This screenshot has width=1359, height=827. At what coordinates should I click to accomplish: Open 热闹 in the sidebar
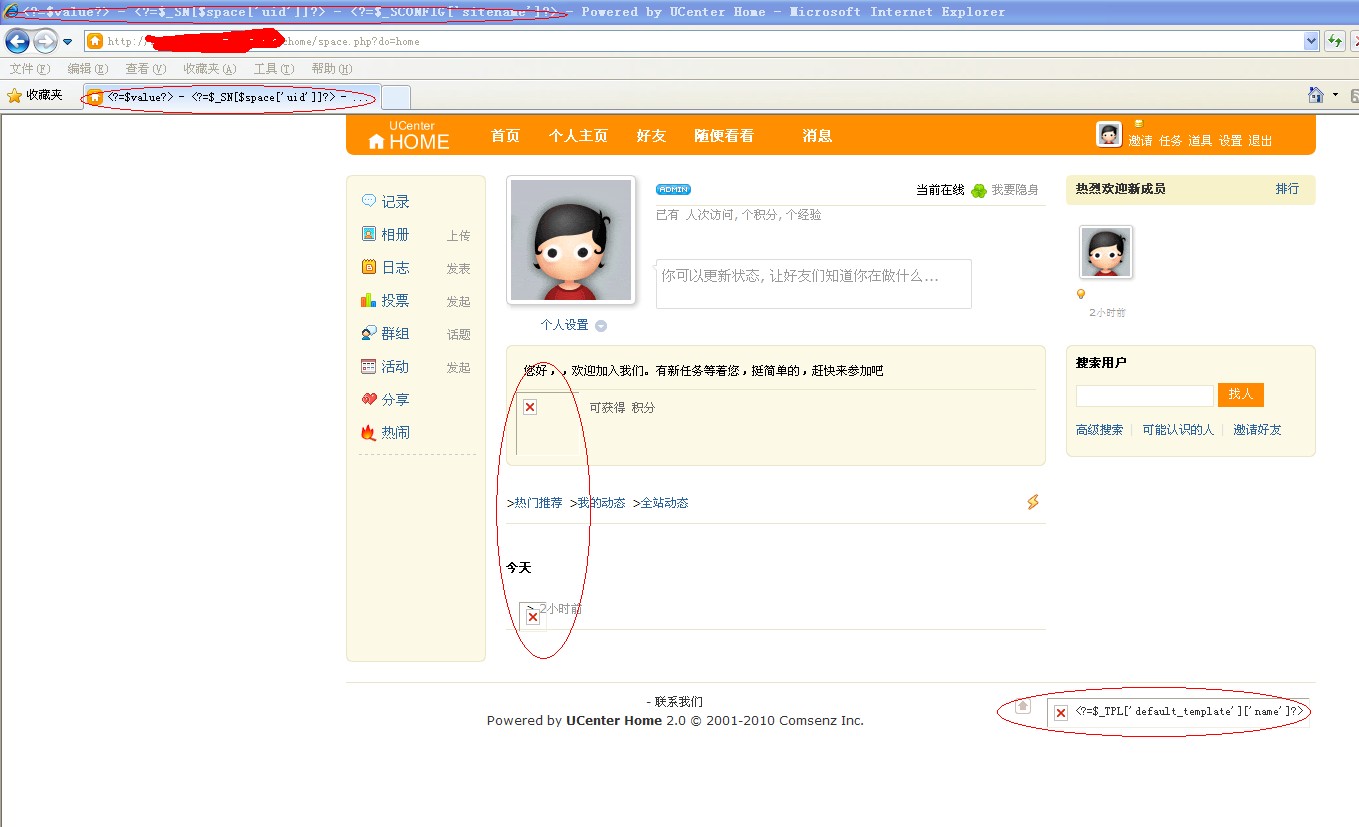pyautogui.click(x=395, y=433)
